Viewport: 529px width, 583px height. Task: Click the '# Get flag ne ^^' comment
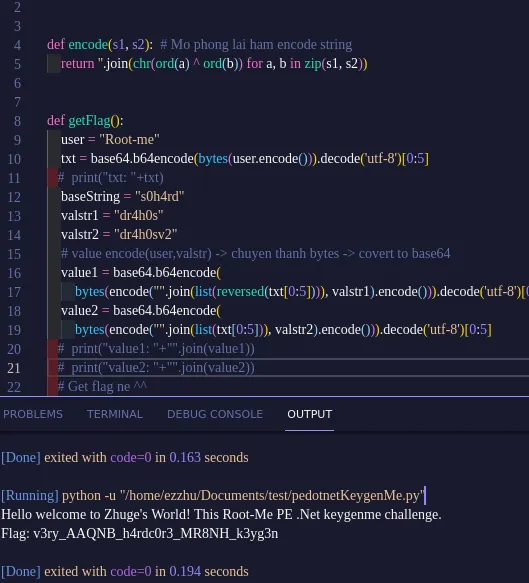[102, 386]
